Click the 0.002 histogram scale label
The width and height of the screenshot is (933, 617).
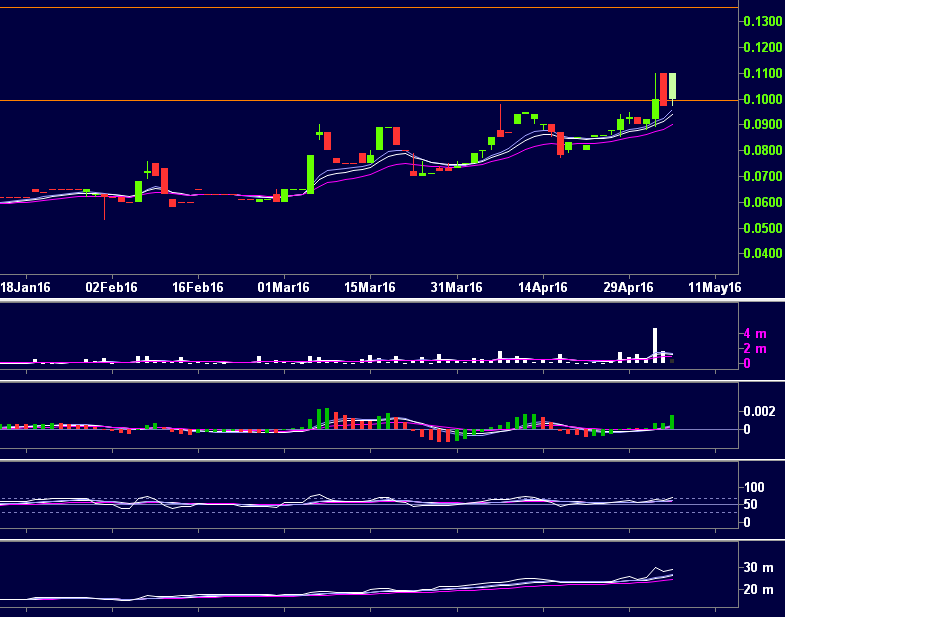pyautogui.click(x=759, y=411)
